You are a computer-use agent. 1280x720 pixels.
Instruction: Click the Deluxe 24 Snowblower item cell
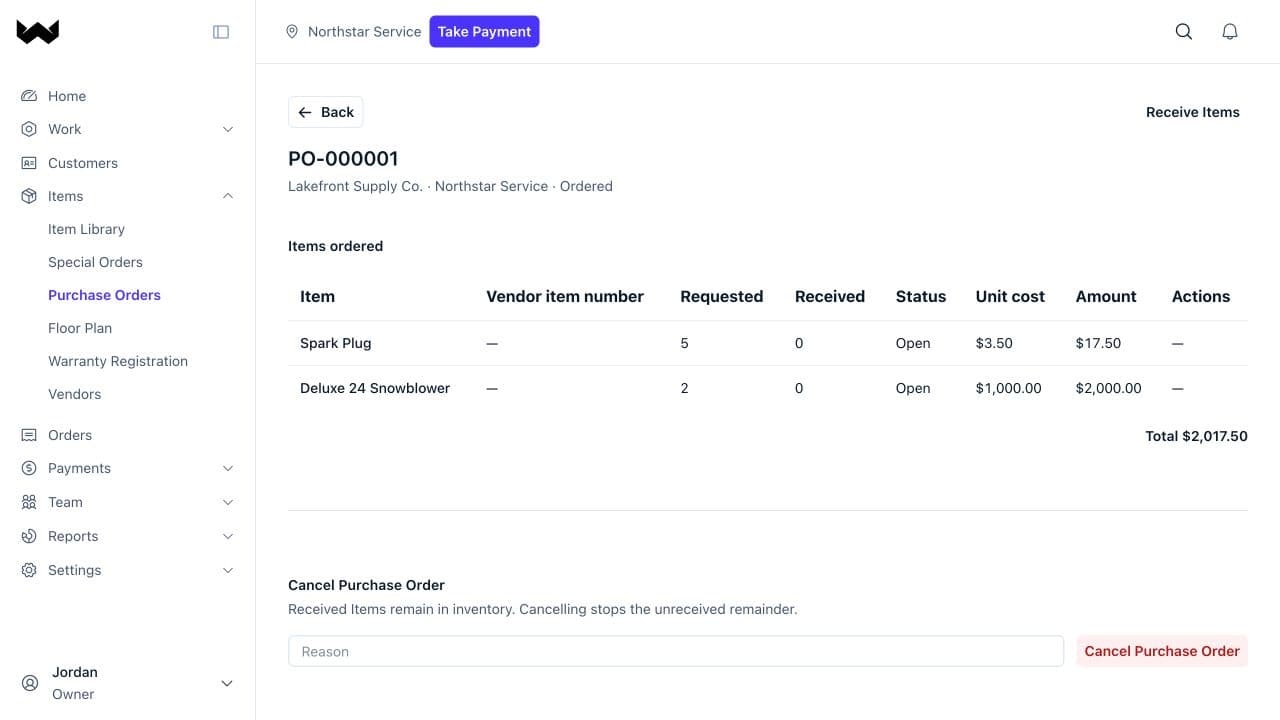(375, 388)
